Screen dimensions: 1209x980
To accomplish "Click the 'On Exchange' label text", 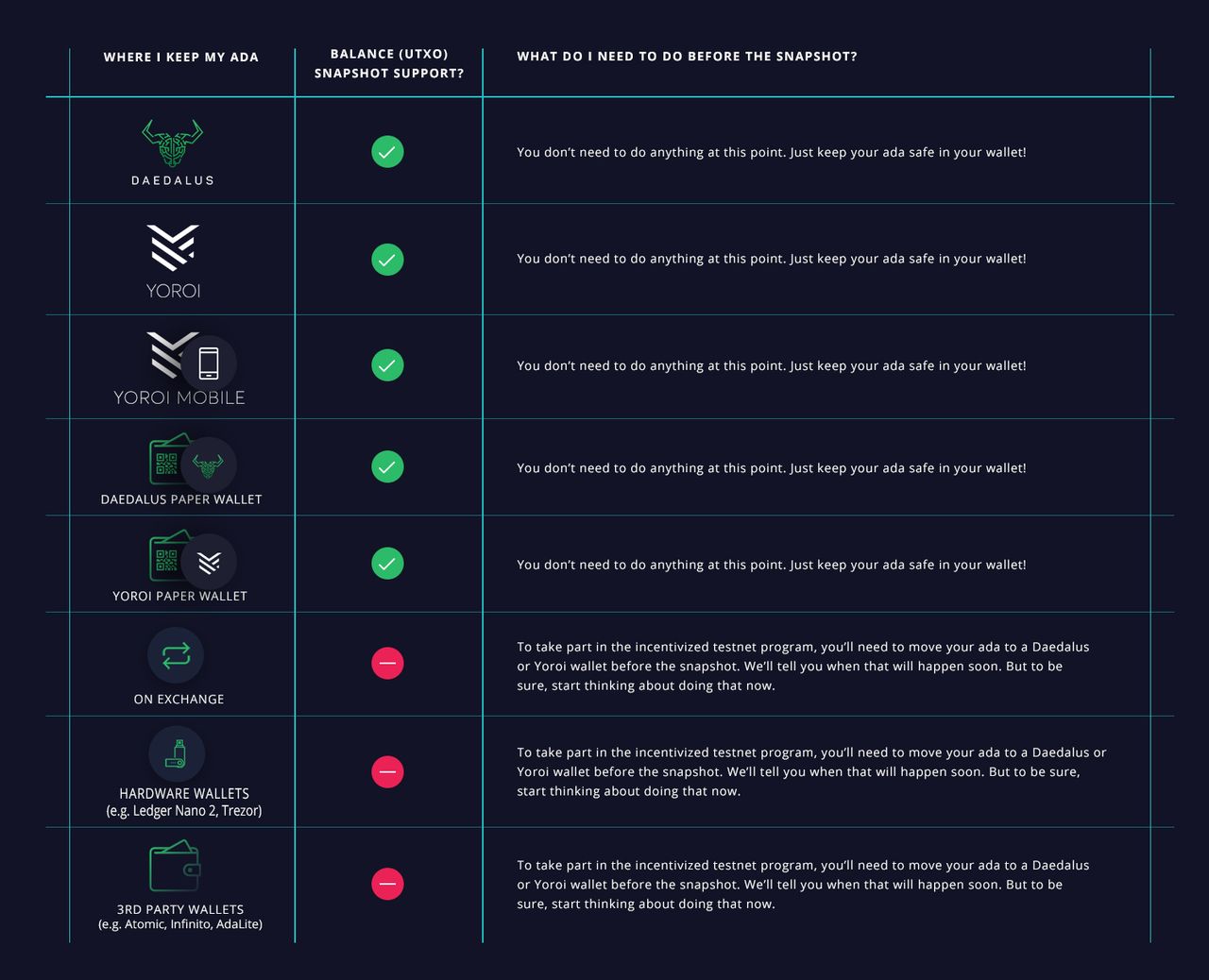I will 179,700.
